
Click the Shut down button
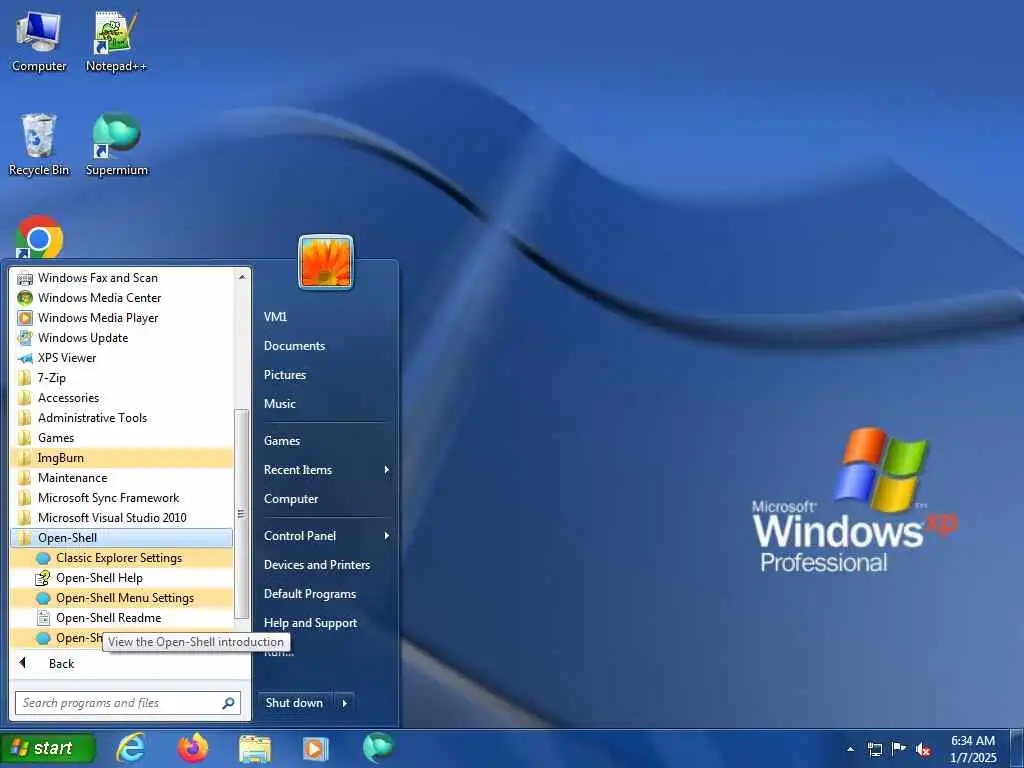tap(295, 703)
